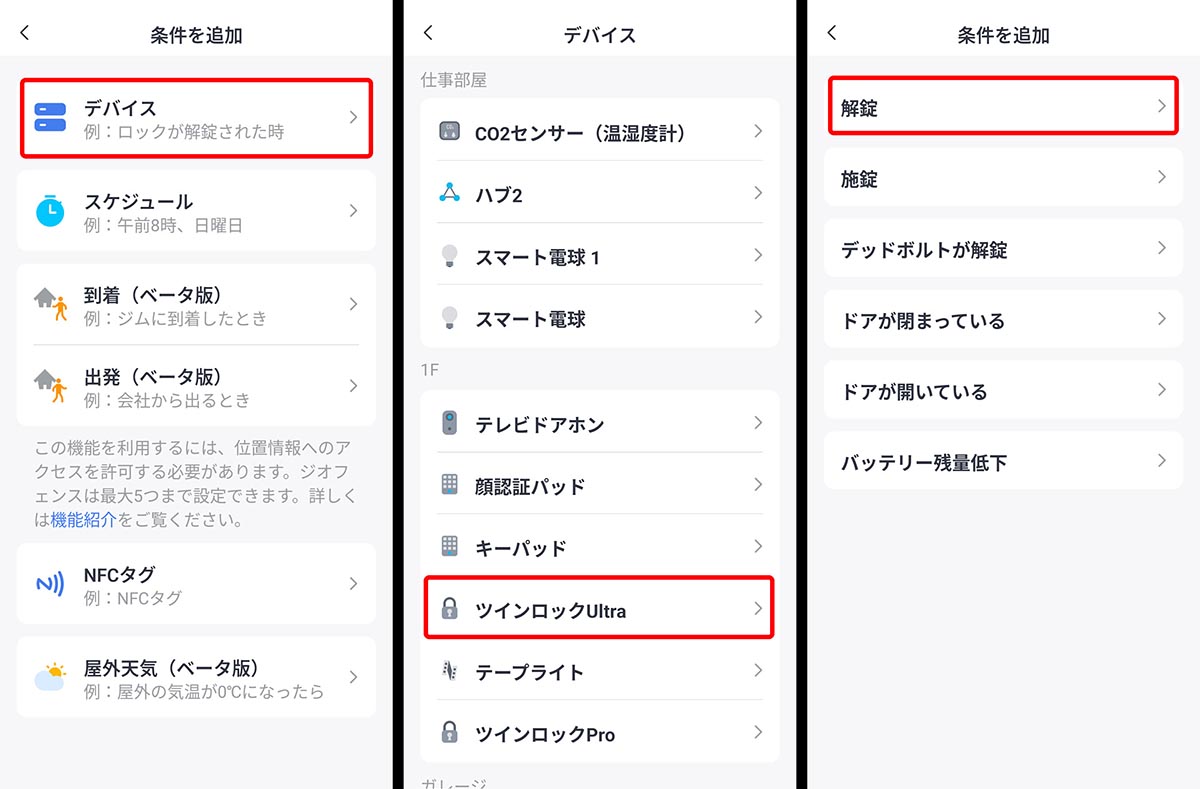1200x789 pixels.
Task: Choose the ドアが開いている option
Action: (x=1003, y=391)
